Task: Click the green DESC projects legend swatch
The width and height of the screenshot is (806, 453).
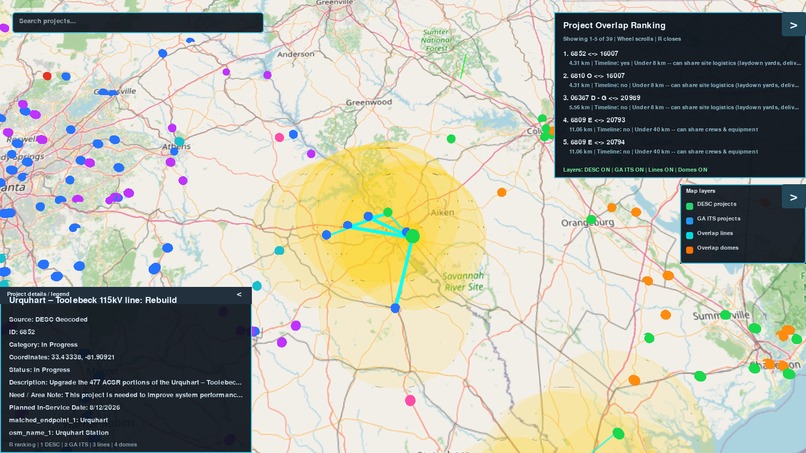Action: pos(689,206)
